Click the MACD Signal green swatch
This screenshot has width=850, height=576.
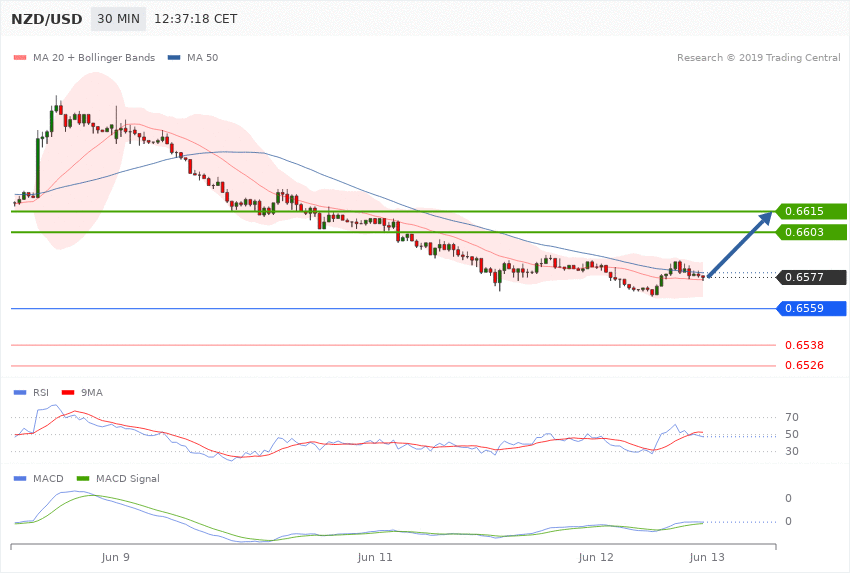point(83,478)
